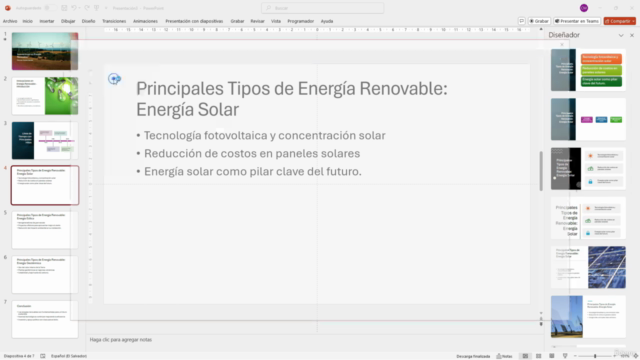
Task: Choose design with orange and green boxes
Action: click(x=588, y=70)
